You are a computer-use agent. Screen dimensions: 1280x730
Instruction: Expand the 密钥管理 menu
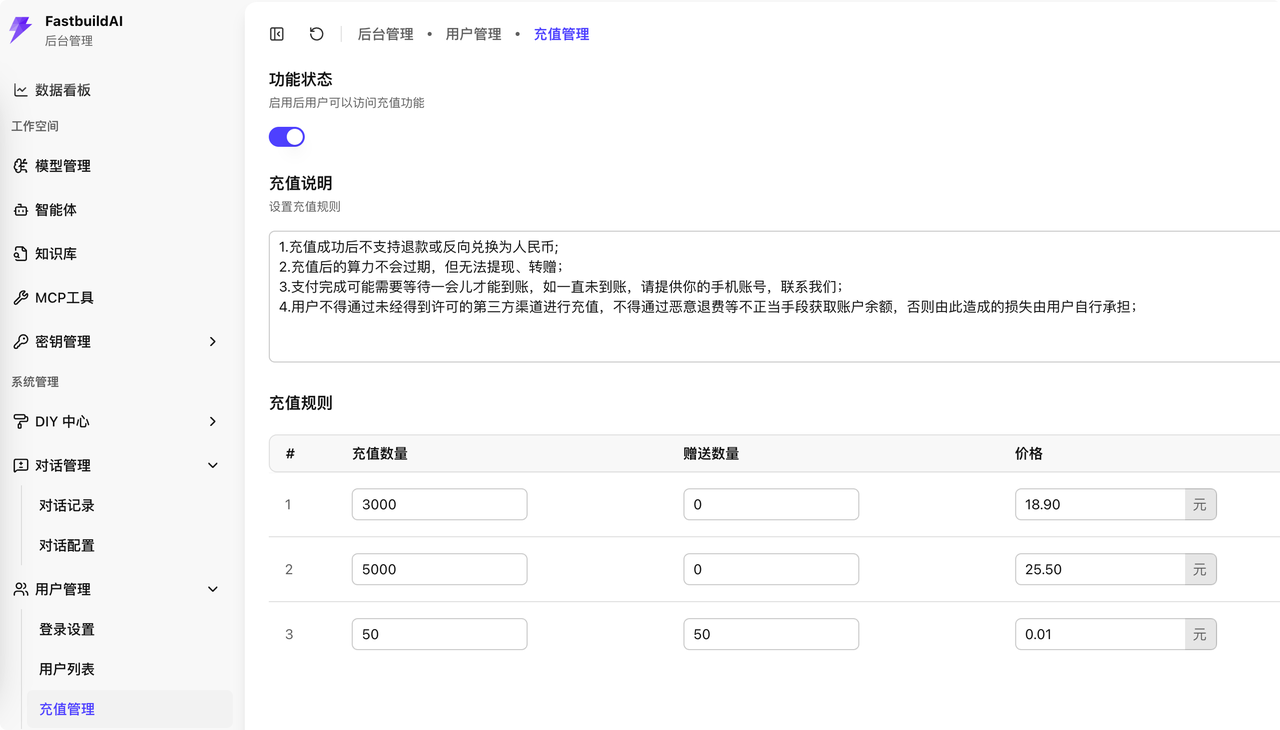tap(62, 341)
